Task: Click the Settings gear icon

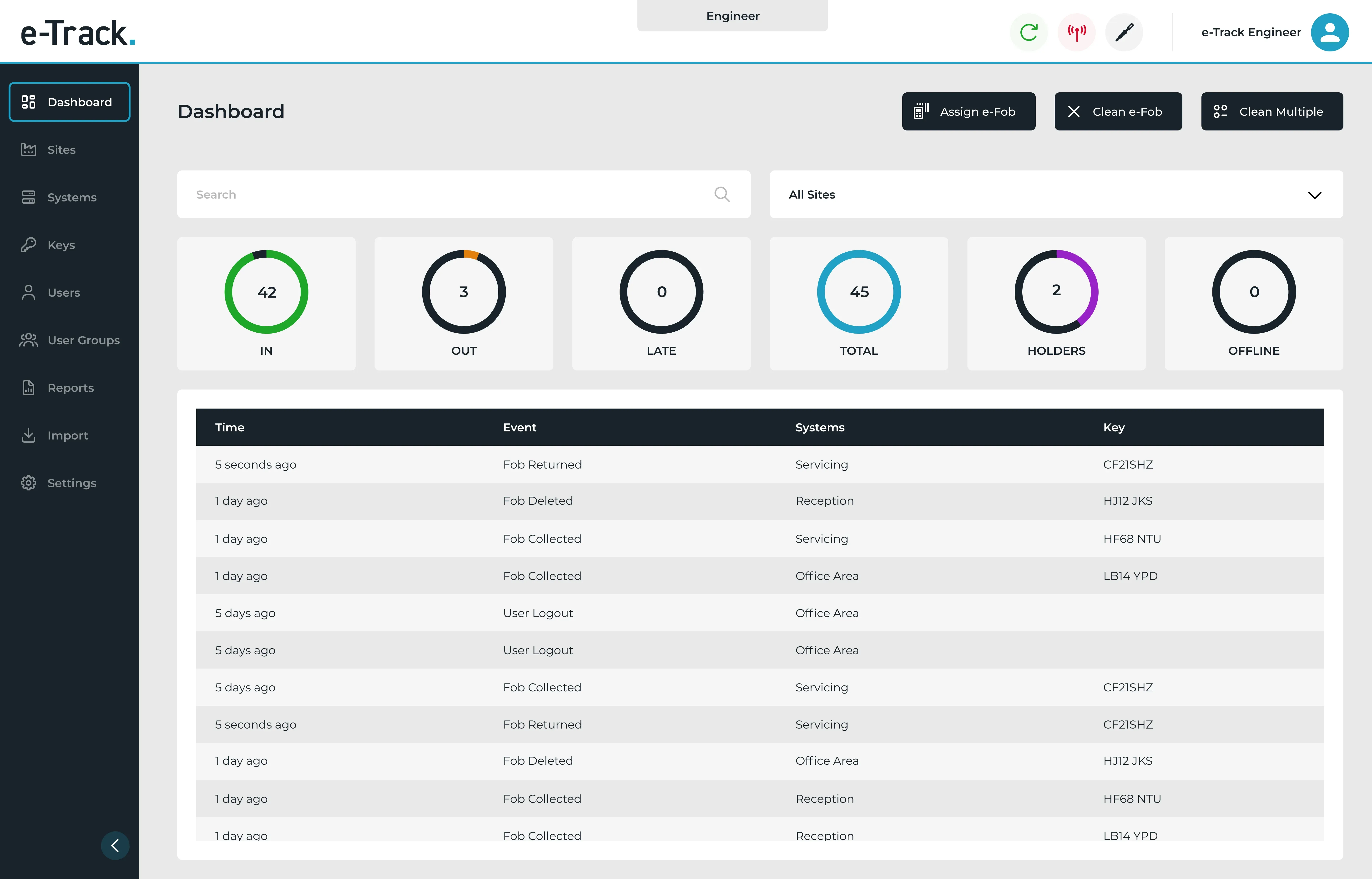Action: (29, 483)
